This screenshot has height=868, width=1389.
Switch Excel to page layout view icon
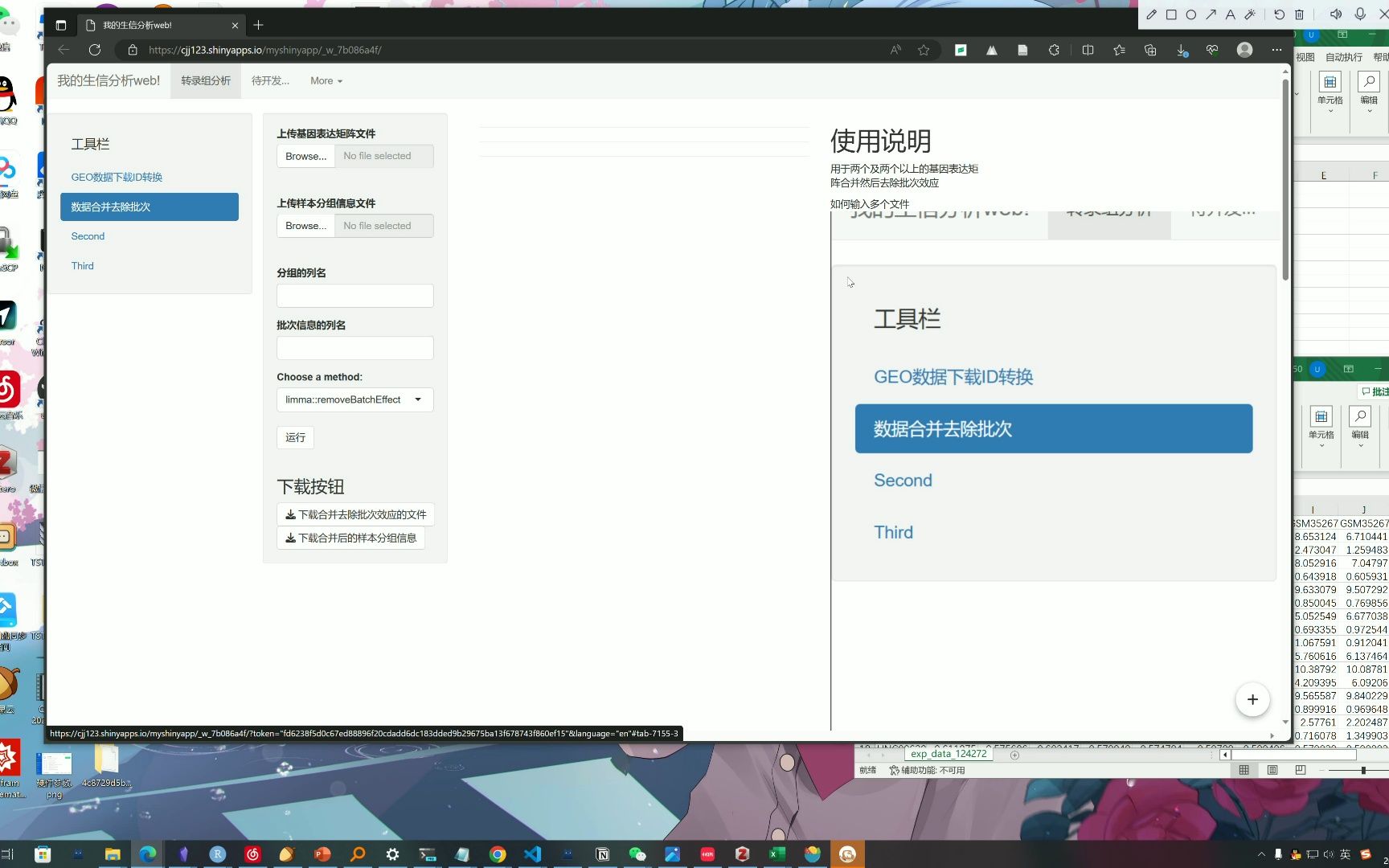pyautogui.click(x=1272, y=770)
